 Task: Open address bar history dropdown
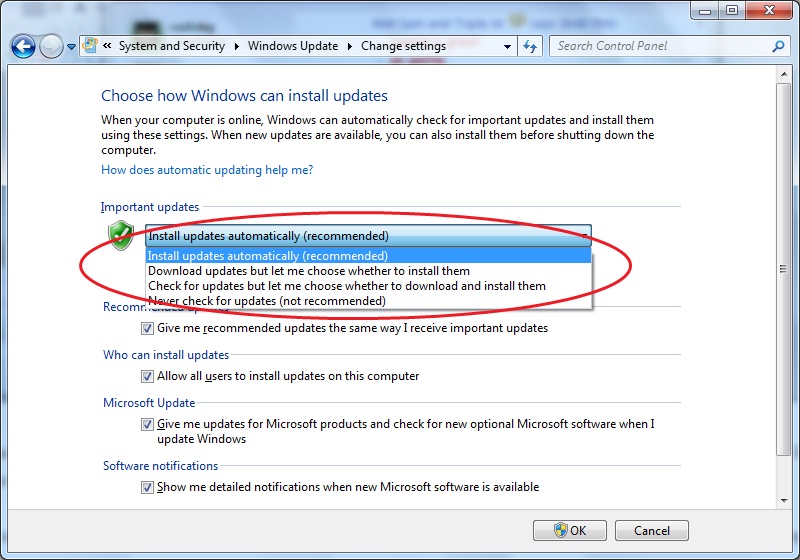point(507,46)
